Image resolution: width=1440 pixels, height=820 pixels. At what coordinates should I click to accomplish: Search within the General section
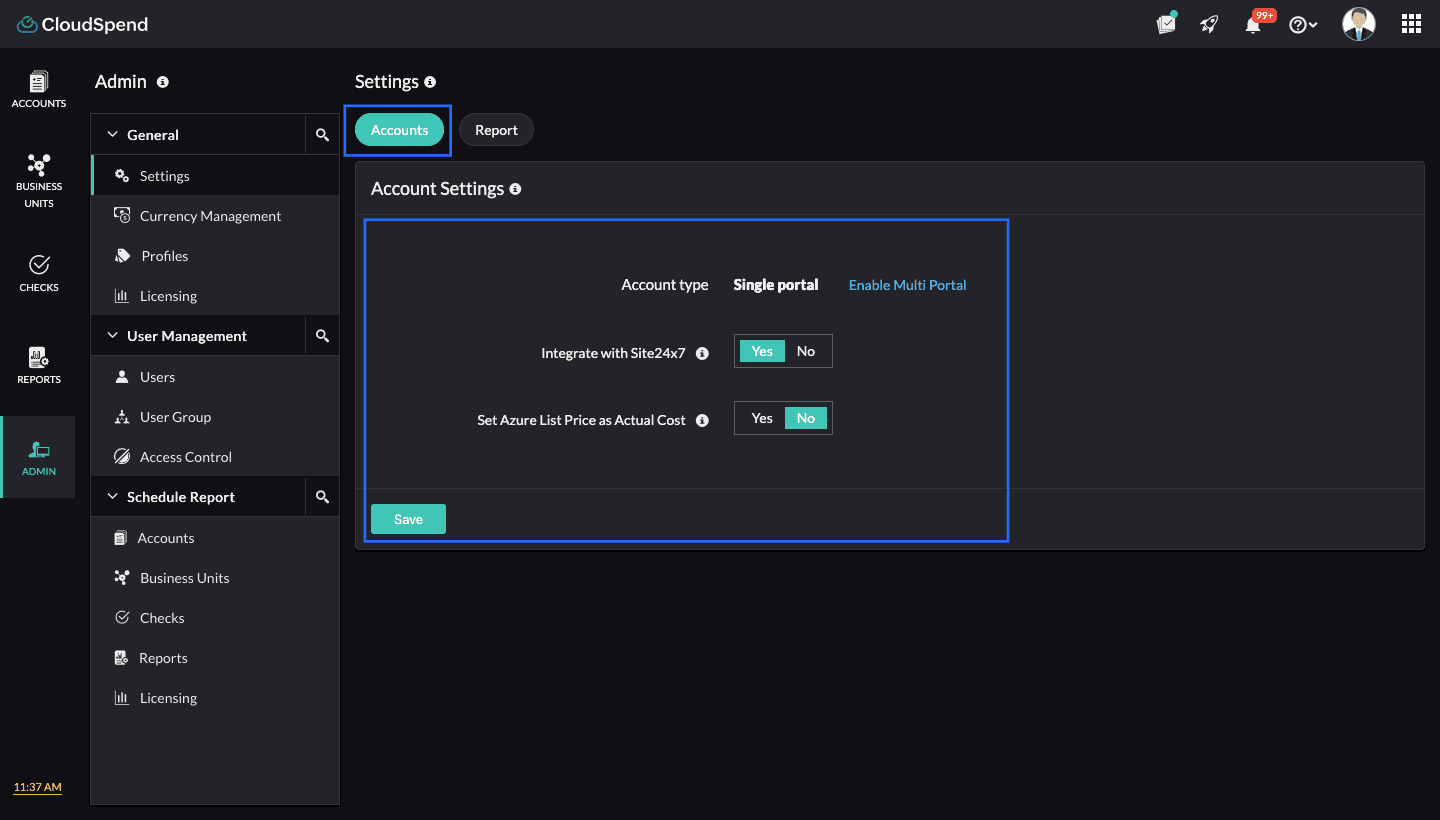point(322,135)
